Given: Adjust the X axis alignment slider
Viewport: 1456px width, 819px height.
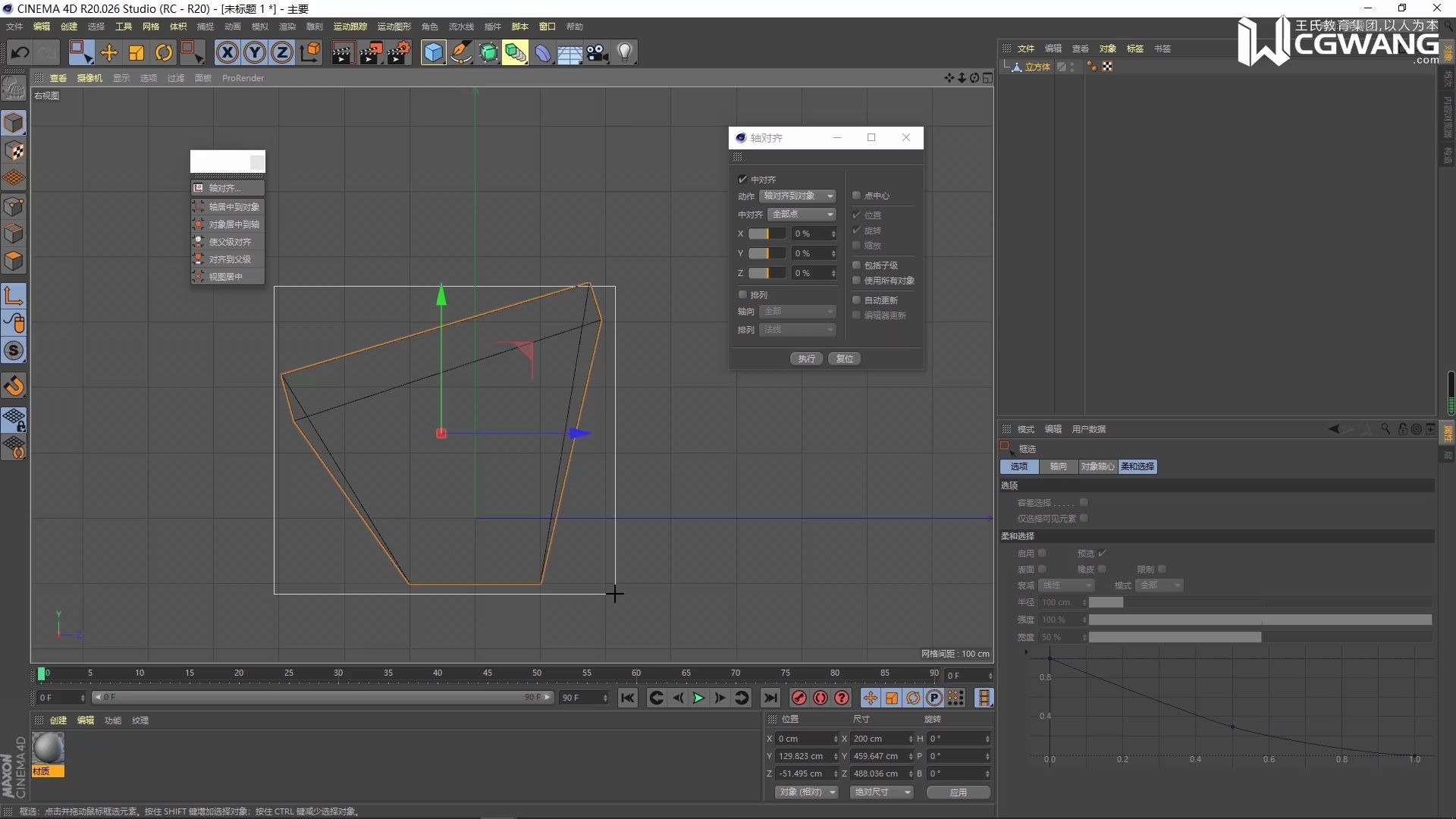Looking at the screenshot, I should click(767, 234).
